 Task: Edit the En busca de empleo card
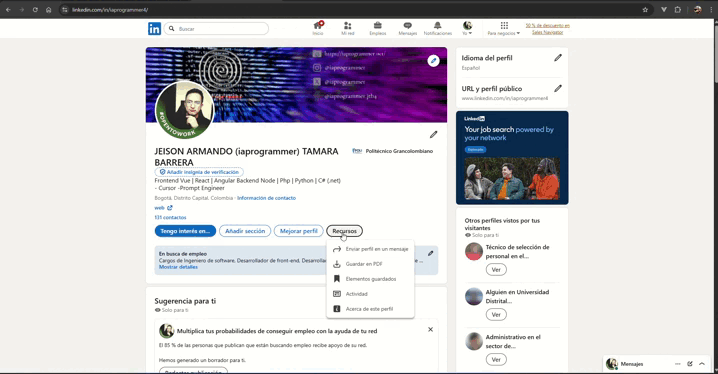(x=430, y=253)
